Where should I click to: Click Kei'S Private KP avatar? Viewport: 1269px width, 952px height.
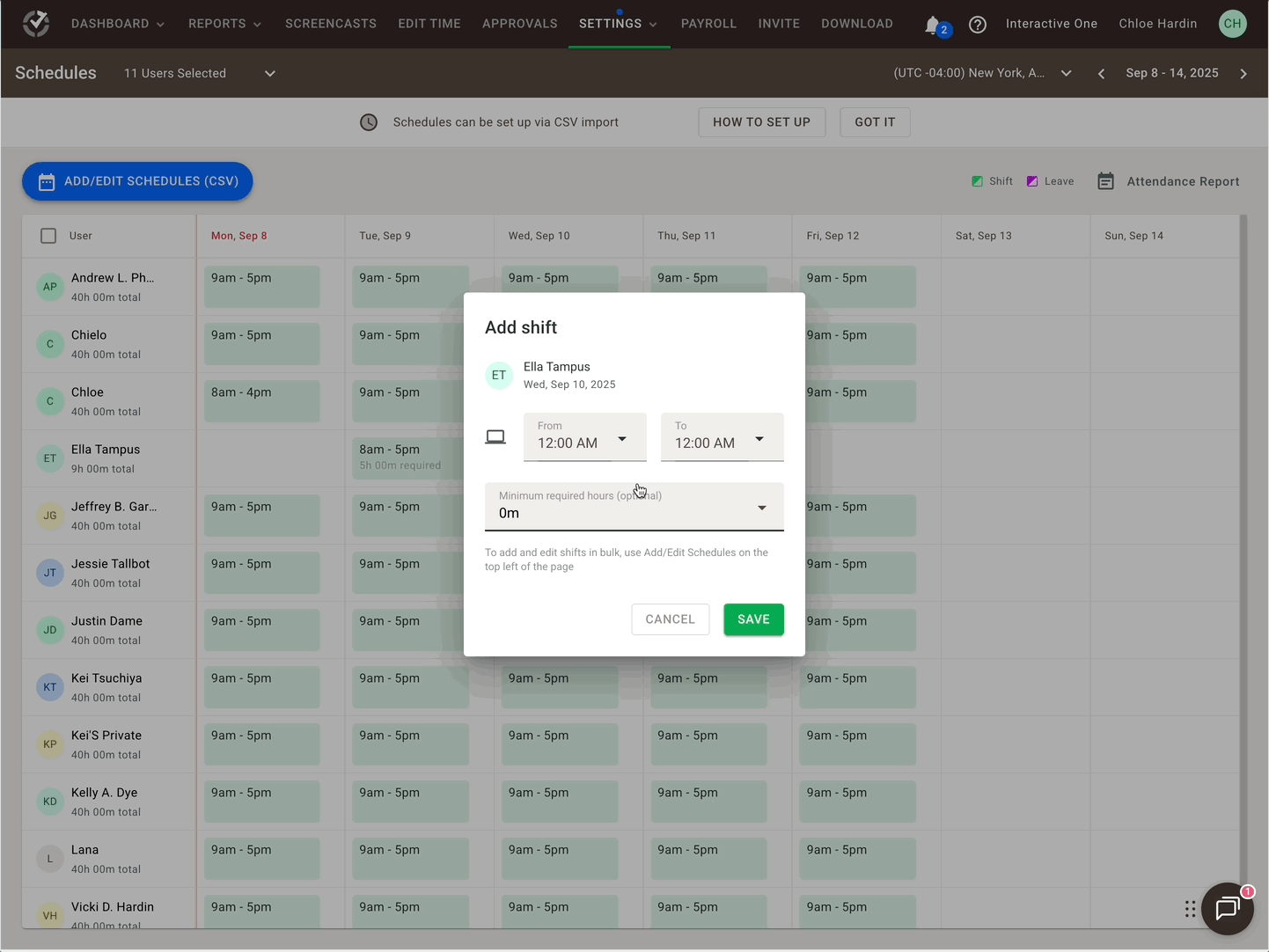[x=50, y=744]
